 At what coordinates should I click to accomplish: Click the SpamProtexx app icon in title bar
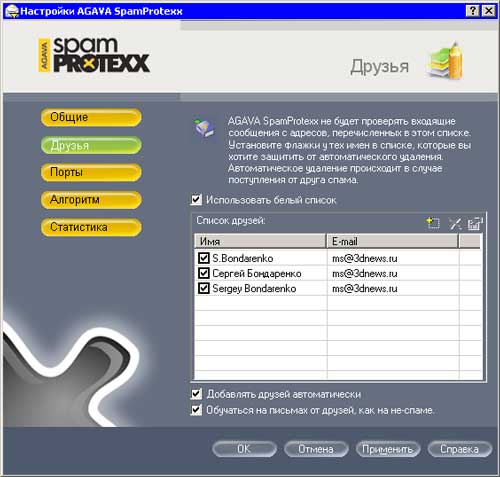pyautogui.click(x=12, y=11)
